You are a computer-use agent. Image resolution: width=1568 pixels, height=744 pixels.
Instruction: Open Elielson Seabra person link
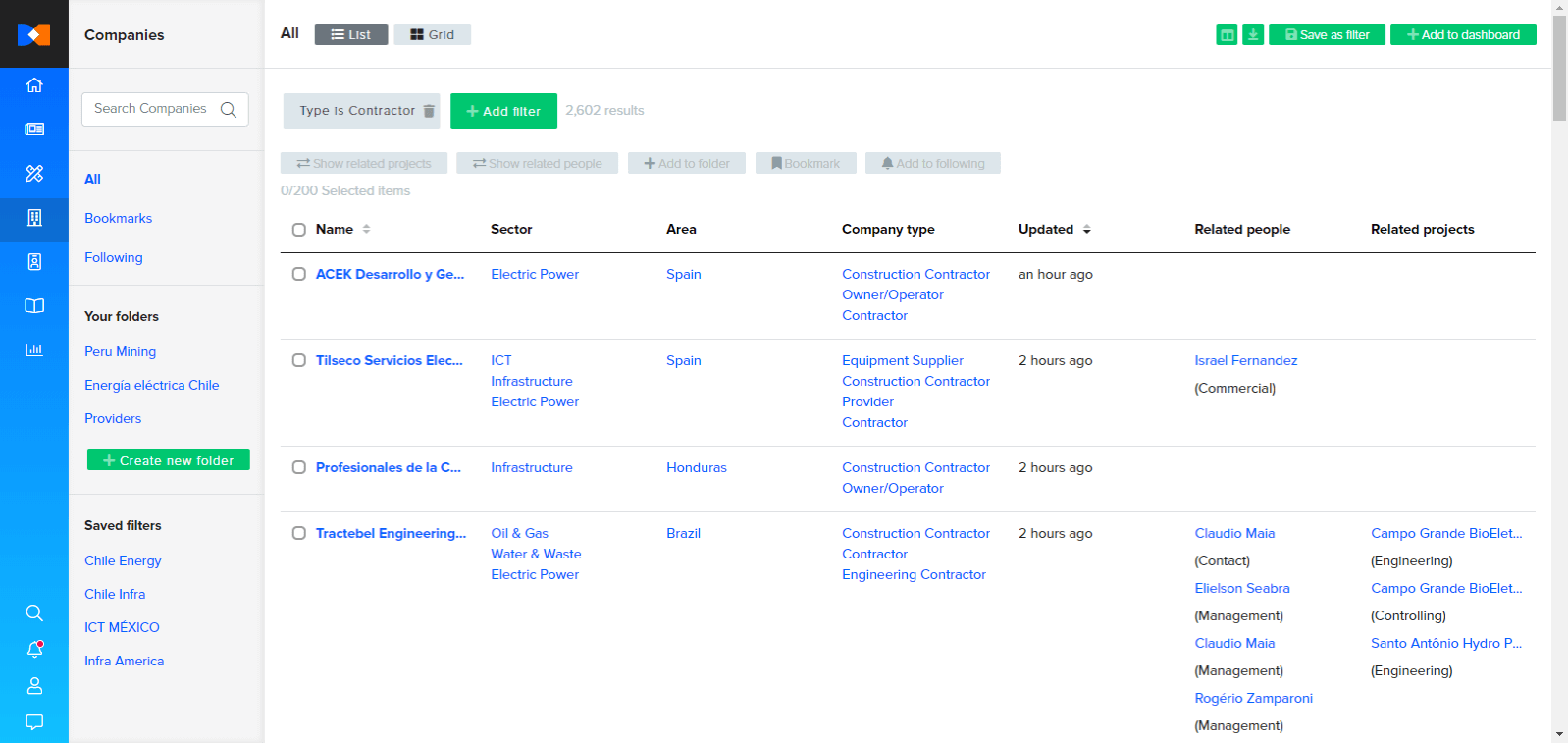1242,588
